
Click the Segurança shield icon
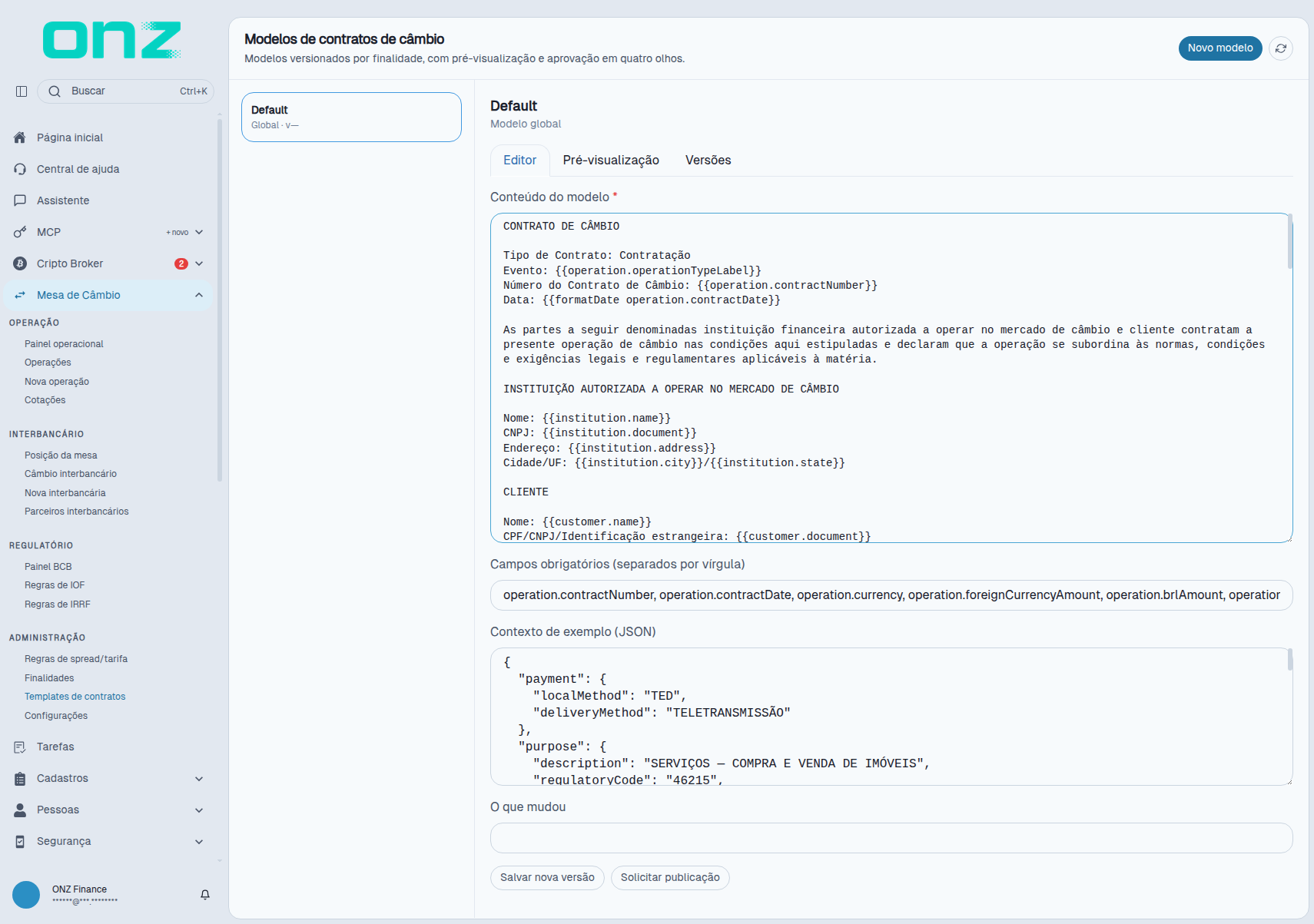(20, 842)
